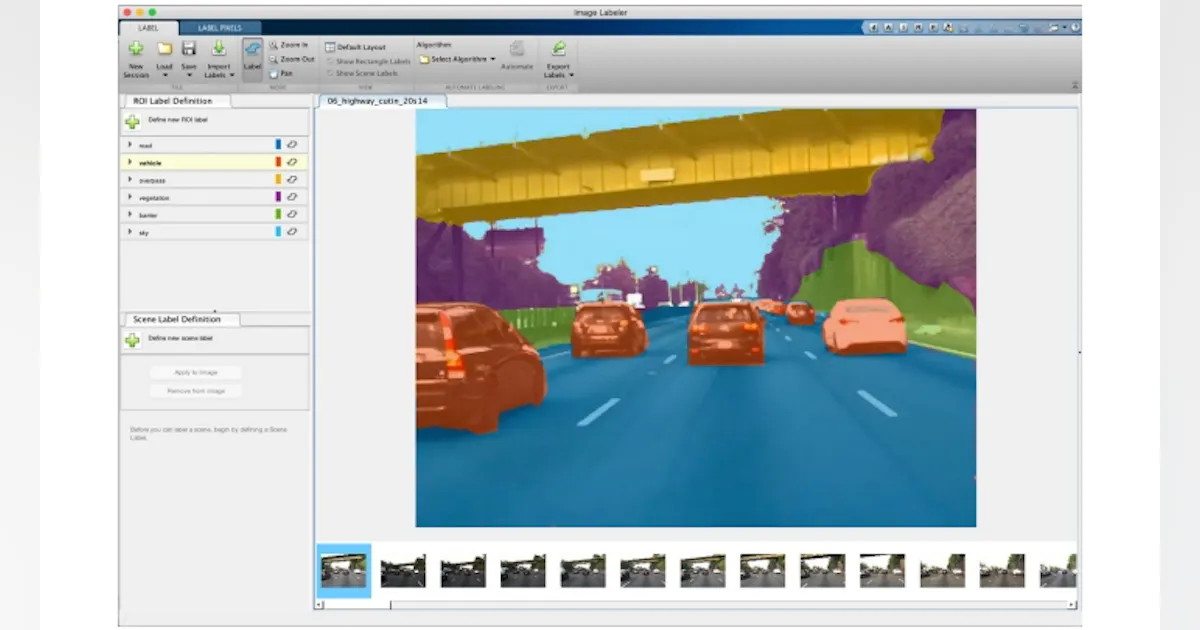The width and height of the screenshot is (1200, 630).
Task: Start a New Session
Action: click(136, 59)
